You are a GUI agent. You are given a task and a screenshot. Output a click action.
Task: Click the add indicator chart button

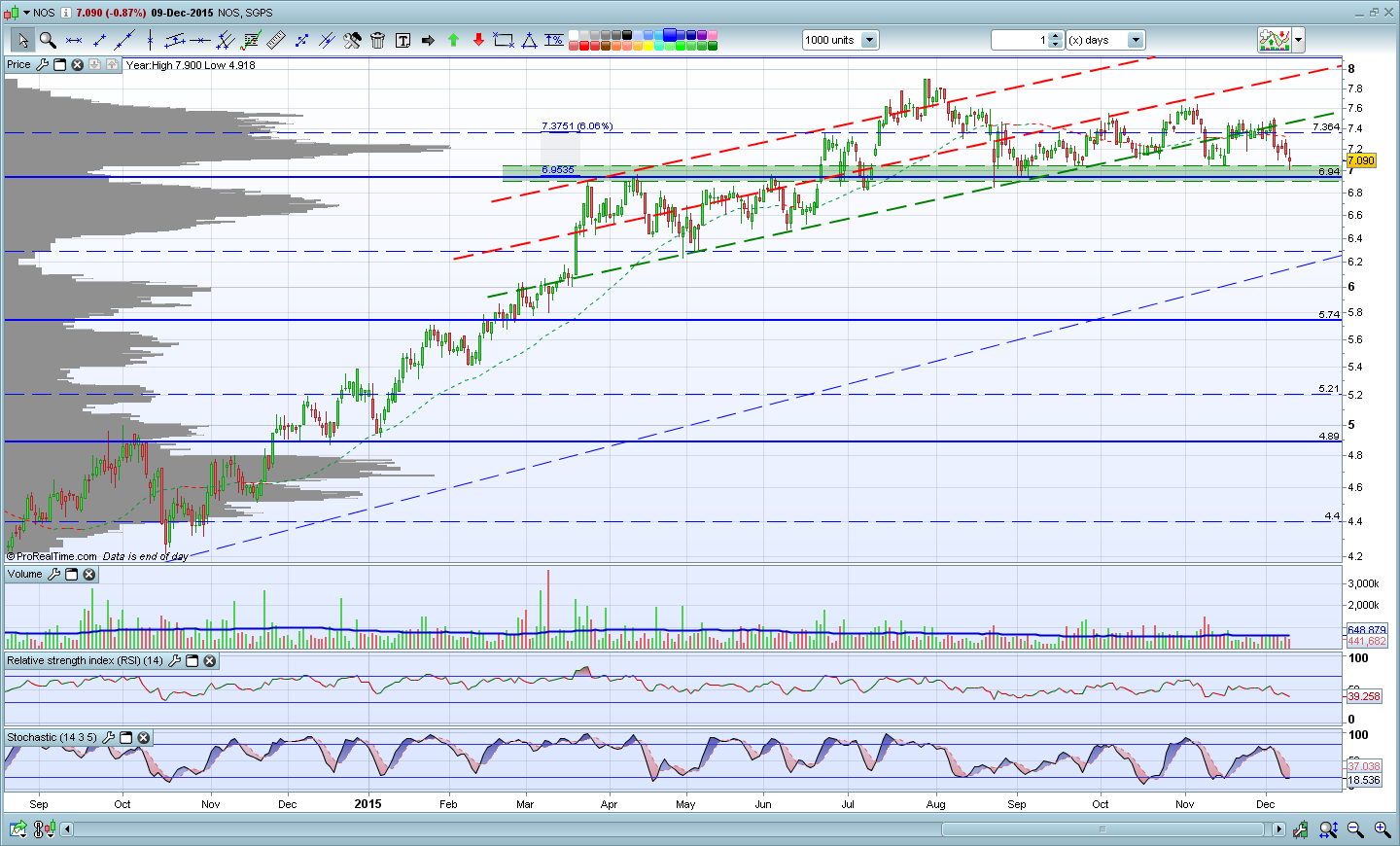(x=1275, y=40)
